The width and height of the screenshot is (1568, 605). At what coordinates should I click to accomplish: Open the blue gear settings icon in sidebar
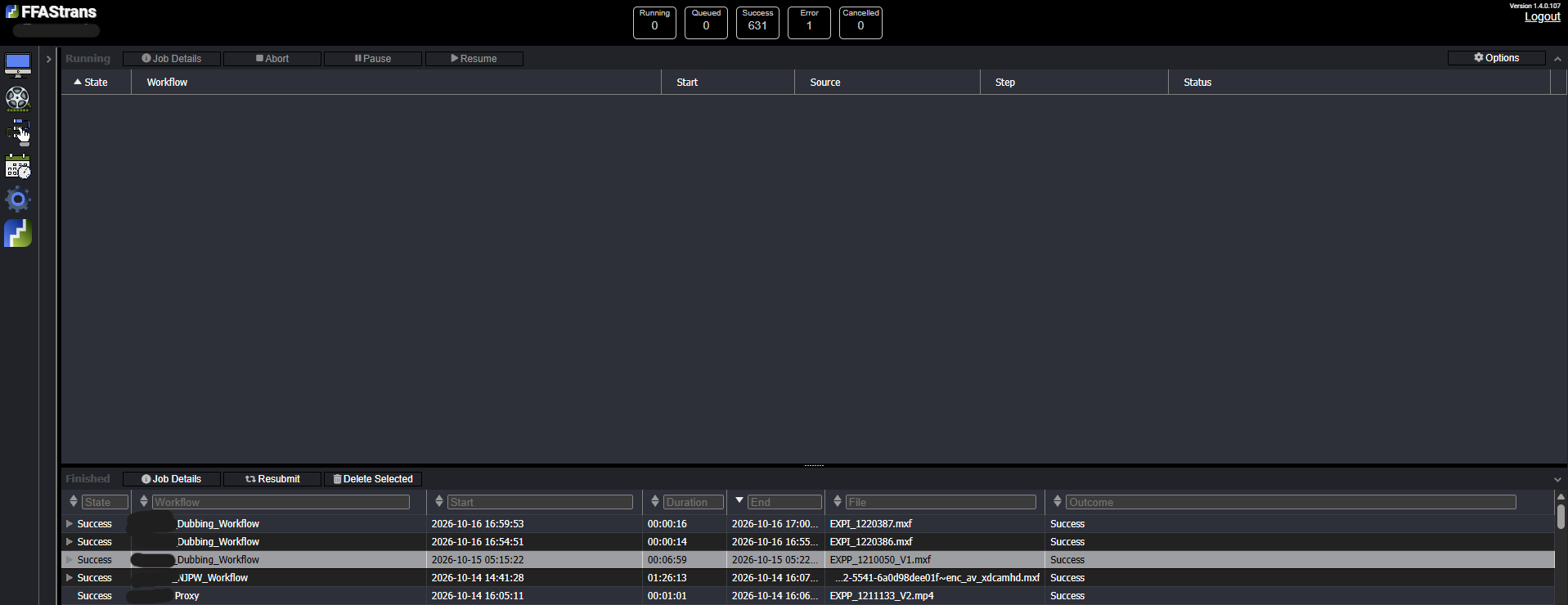(18, 199)
